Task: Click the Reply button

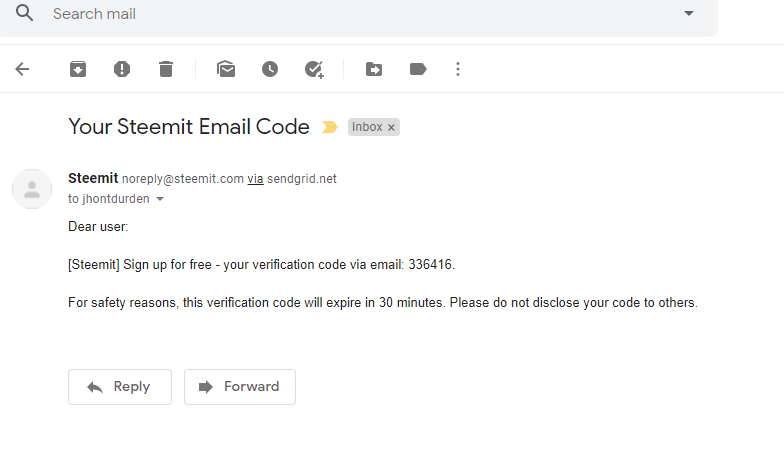Action: pyautogui.click(x=120, y=387)
